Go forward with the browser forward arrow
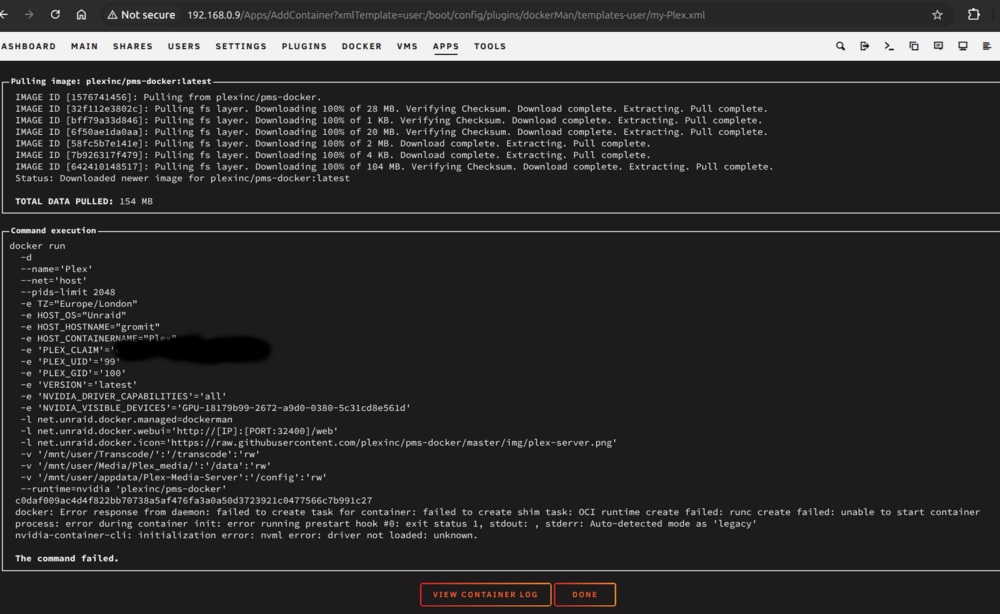This screenshot has width=1000, height=614. point(29,14)
